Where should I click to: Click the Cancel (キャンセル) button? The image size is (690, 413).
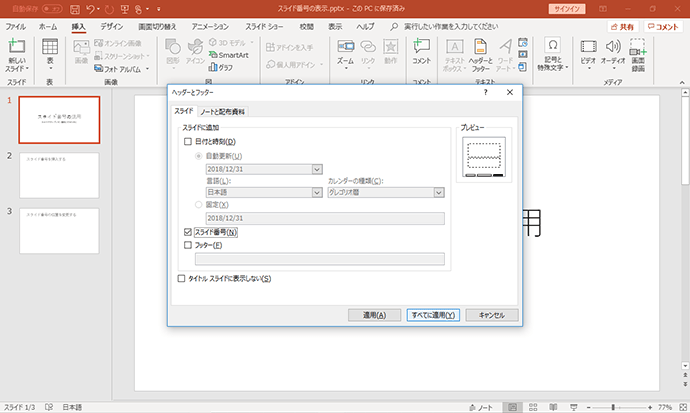click(492, 315)
